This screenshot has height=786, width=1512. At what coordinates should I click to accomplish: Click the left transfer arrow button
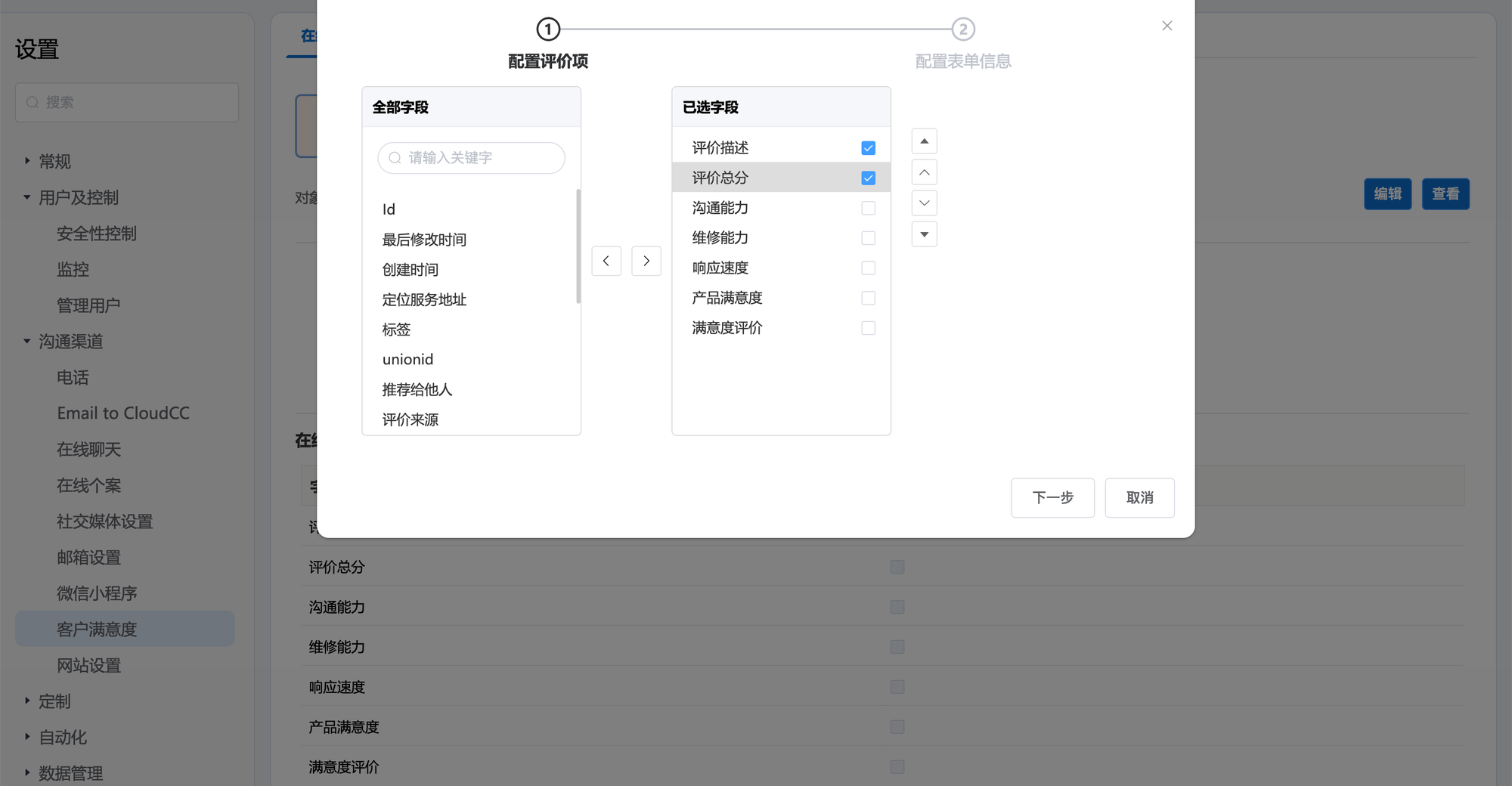[x=606, y=261]
